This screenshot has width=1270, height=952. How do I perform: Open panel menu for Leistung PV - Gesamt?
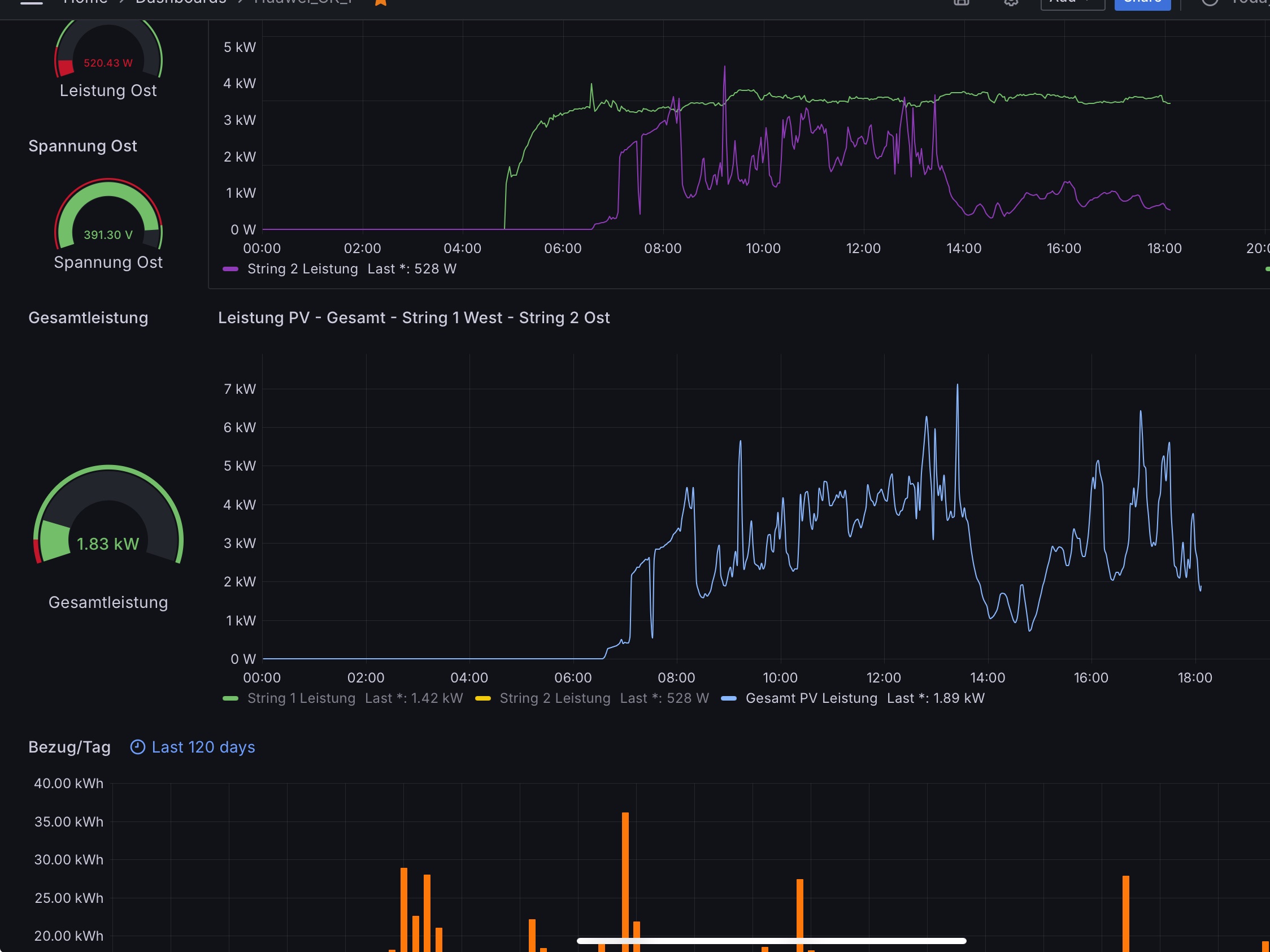[x=414, y=318]
